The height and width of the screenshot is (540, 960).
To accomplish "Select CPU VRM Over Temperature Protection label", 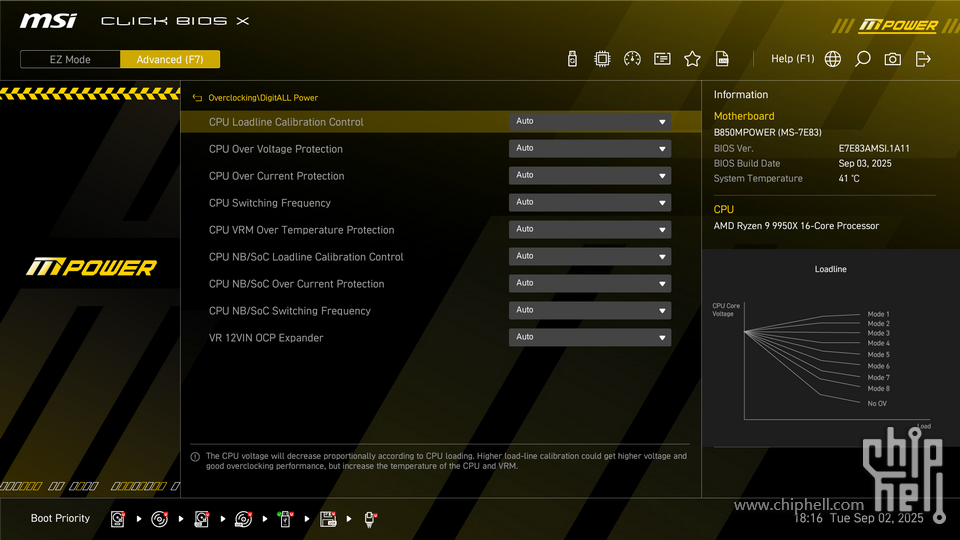I will click(x=301, y=230).
